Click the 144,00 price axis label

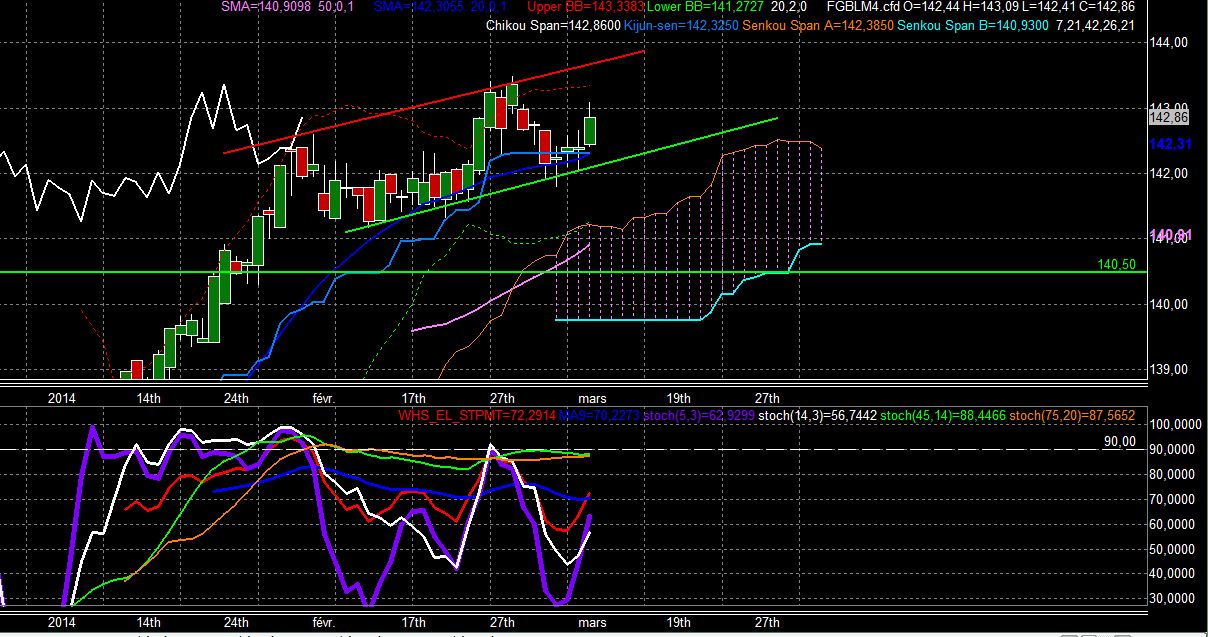click(x=1168, y=43)
